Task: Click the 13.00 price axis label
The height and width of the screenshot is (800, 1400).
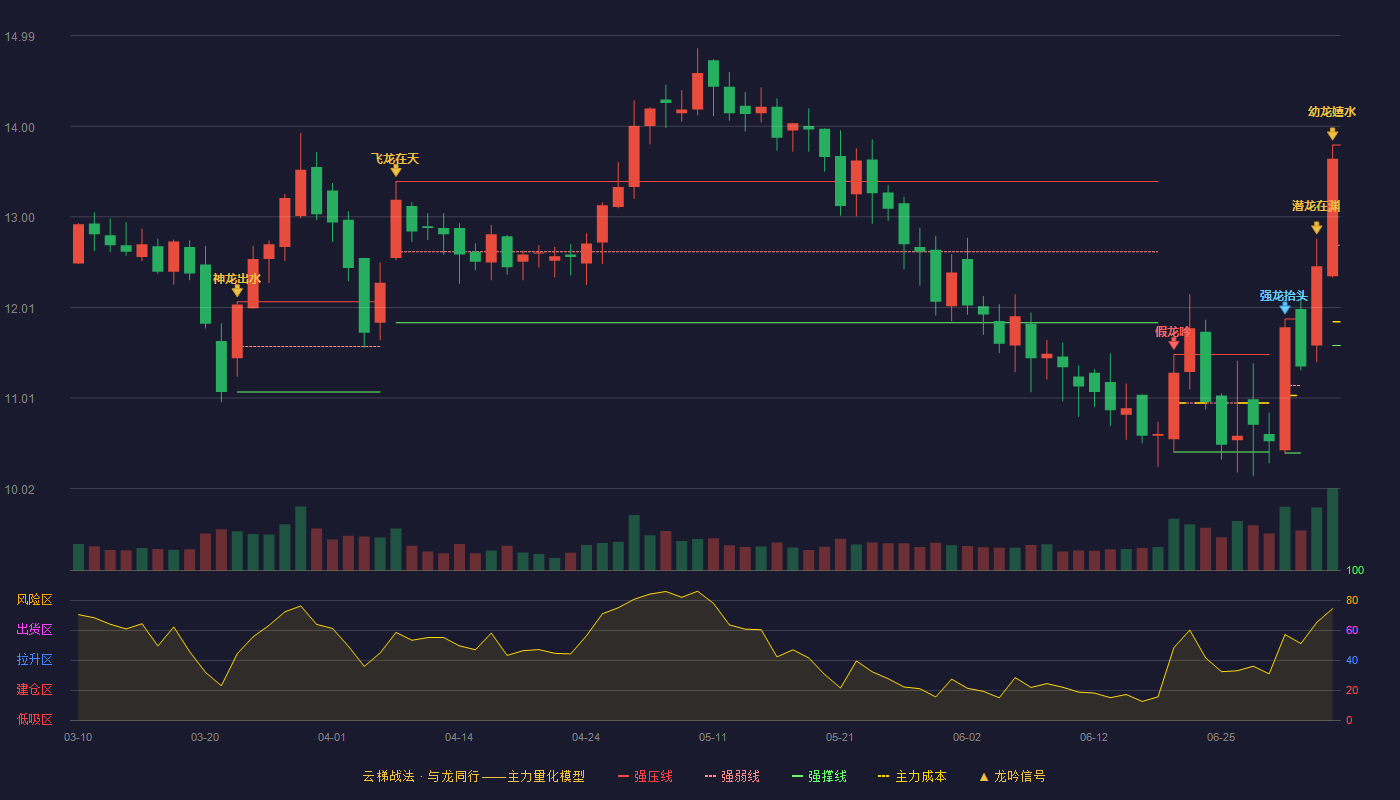Action: [19, 218]
